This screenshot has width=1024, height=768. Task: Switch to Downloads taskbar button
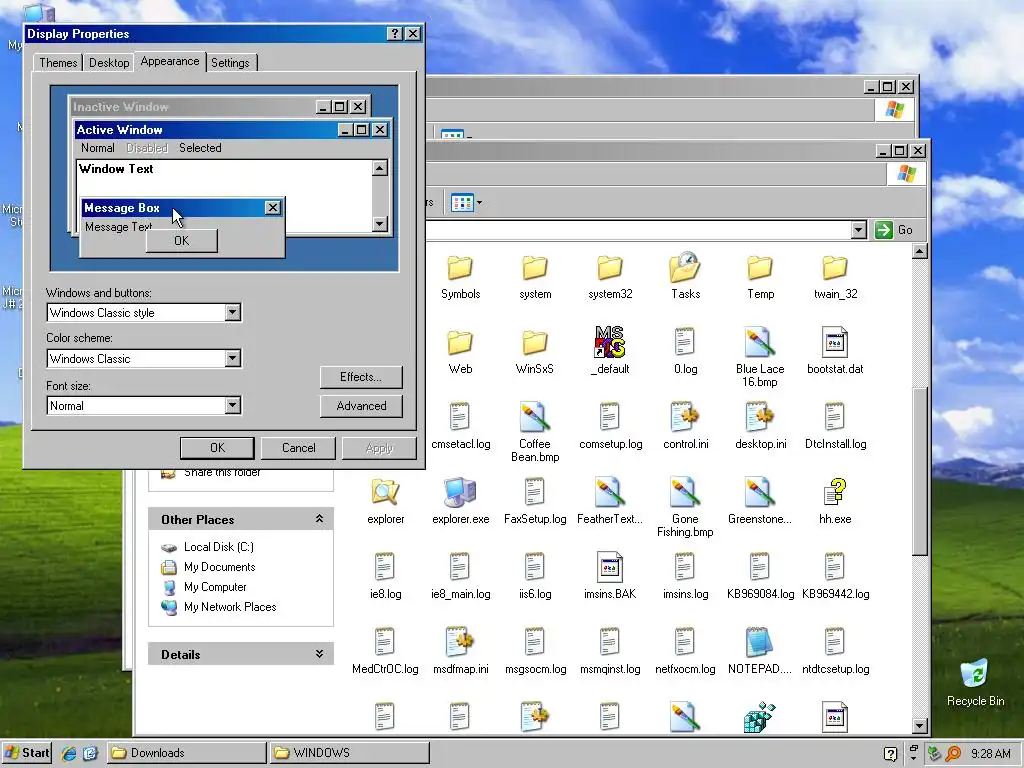(x=187, y=753)
